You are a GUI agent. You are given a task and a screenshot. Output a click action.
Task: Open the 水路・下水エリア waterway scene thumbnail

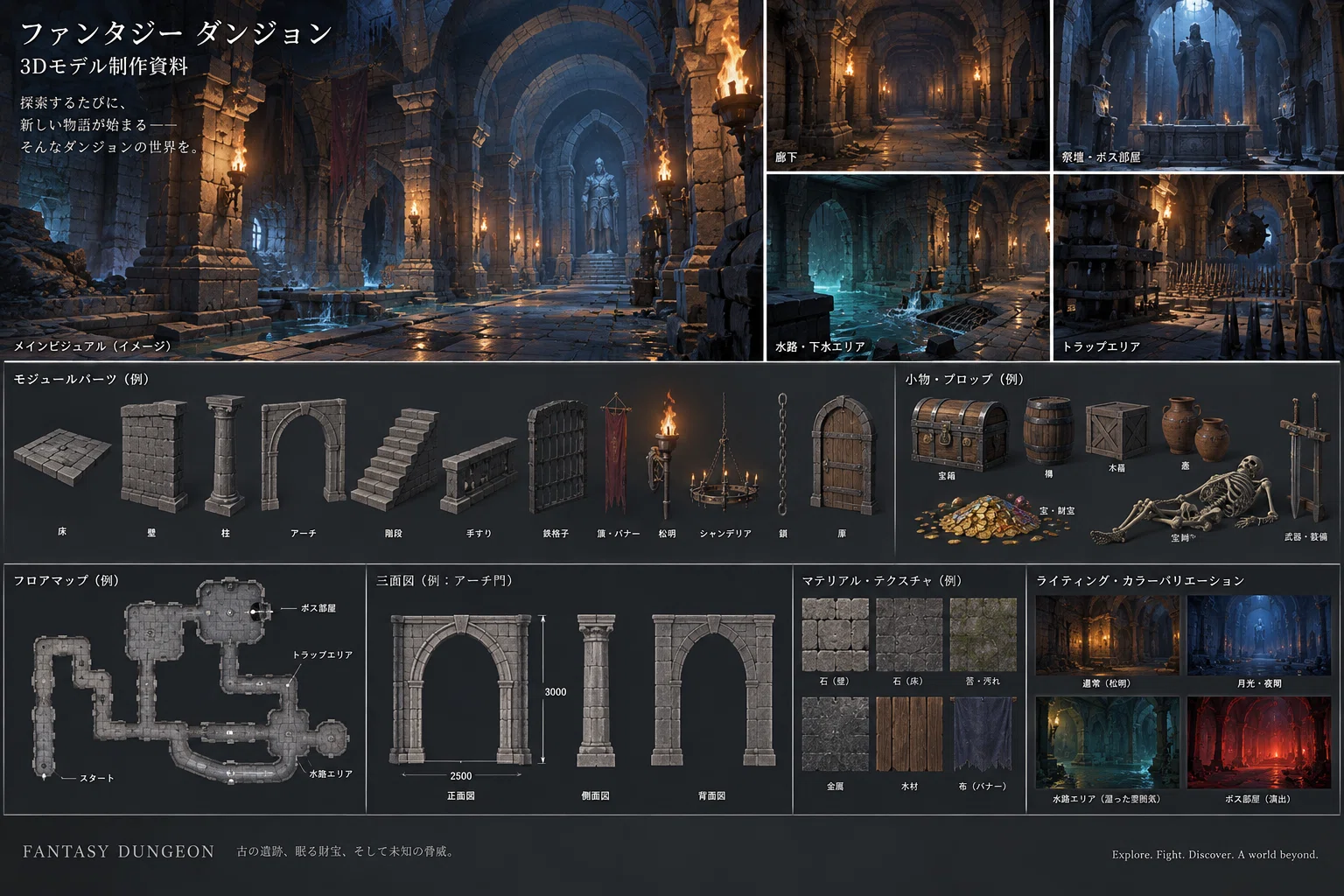pos(908,267)
